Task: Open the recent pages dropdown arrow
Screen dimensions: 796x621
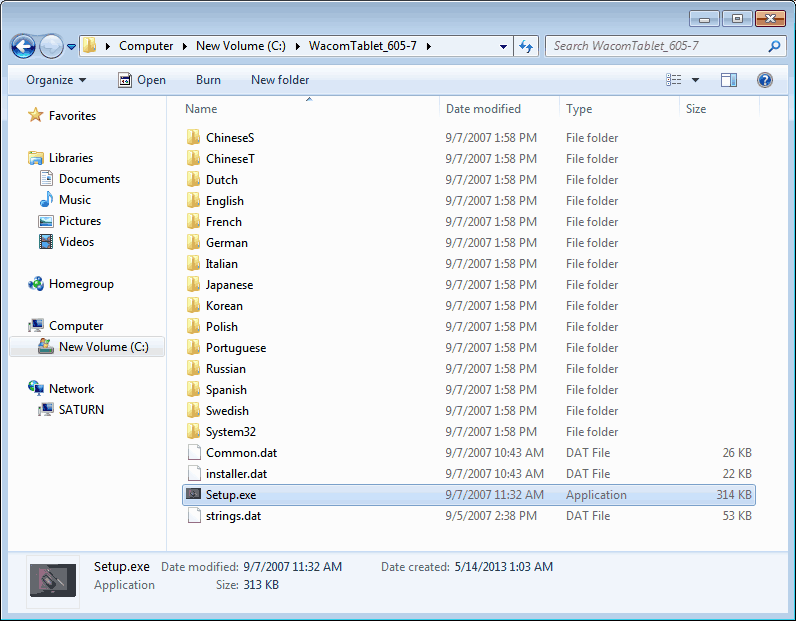Action: 72,47
